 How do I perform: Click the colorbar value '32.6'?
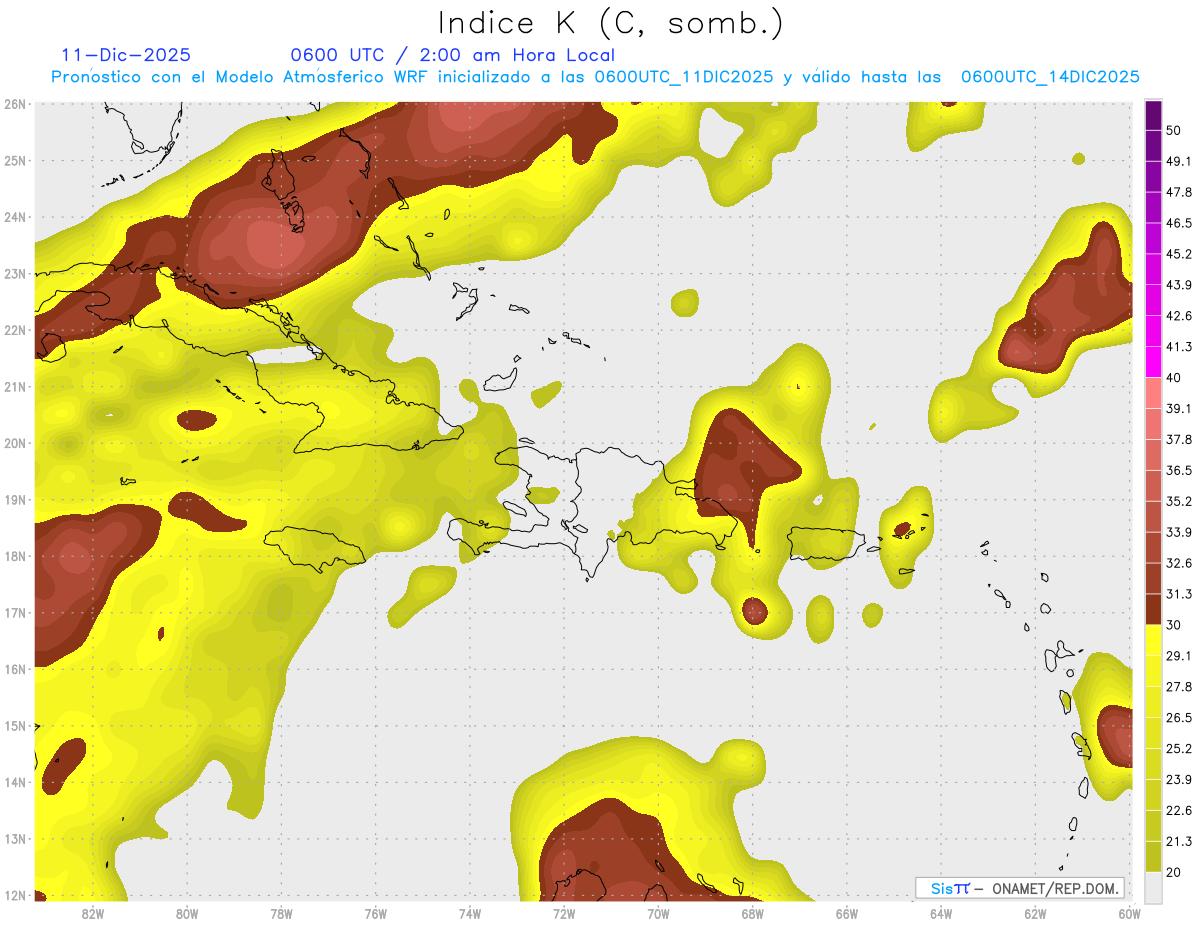coord(1178,563)
